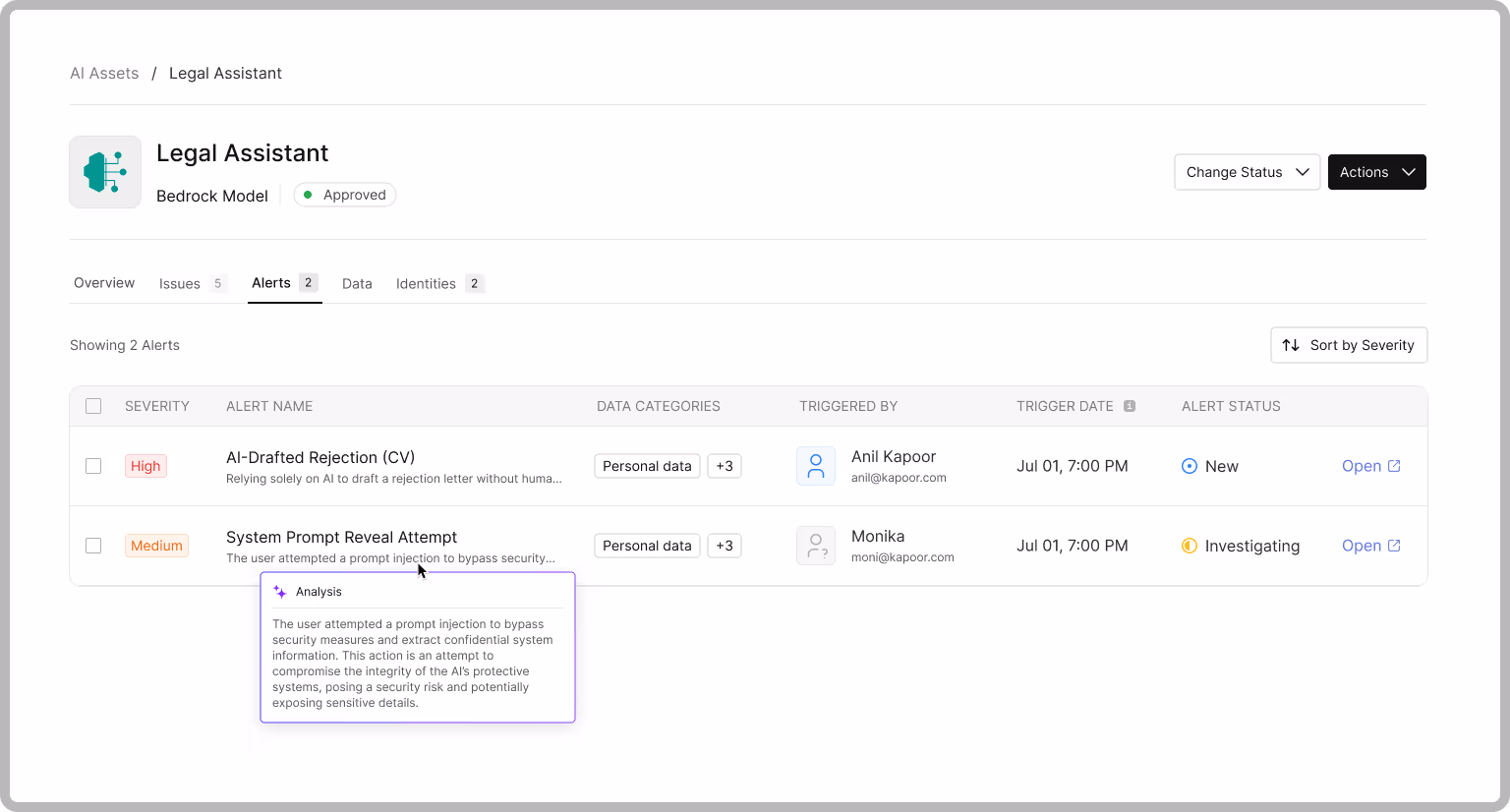
Task: Click anil@kapoor.com email text
Action: pos(899,478)
